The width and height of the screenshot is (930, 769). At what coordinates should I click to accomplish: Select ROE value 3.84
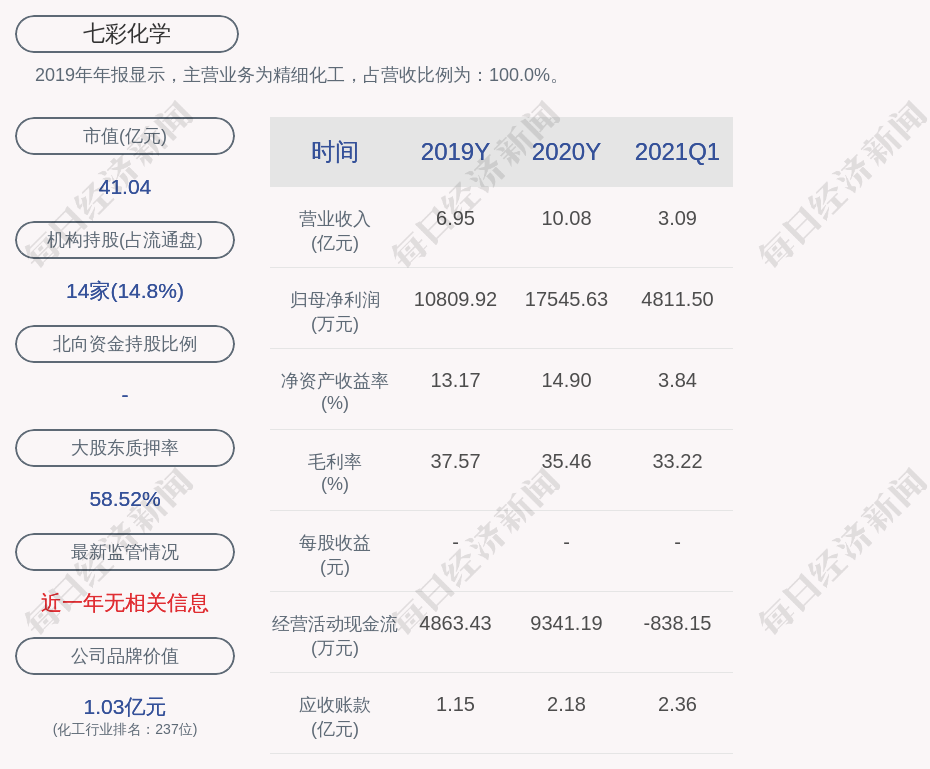click(677, 380)
